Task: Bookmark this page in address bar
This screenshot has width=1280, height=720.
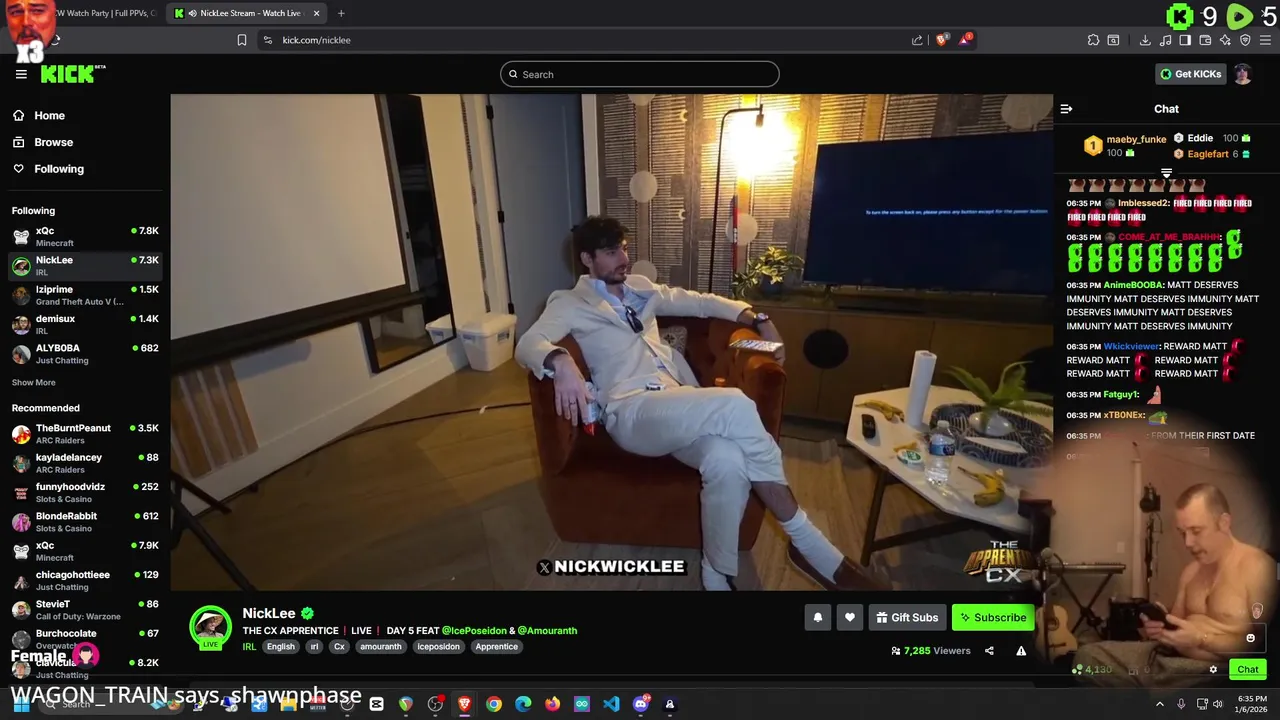Action: point(241,40)
